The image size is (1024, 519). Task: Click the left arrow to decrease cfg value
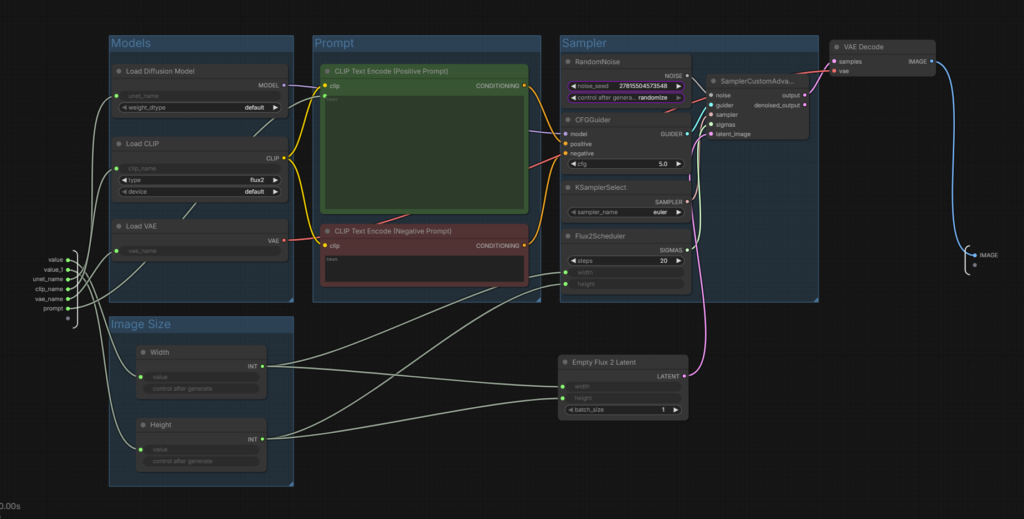click(571, 164)
